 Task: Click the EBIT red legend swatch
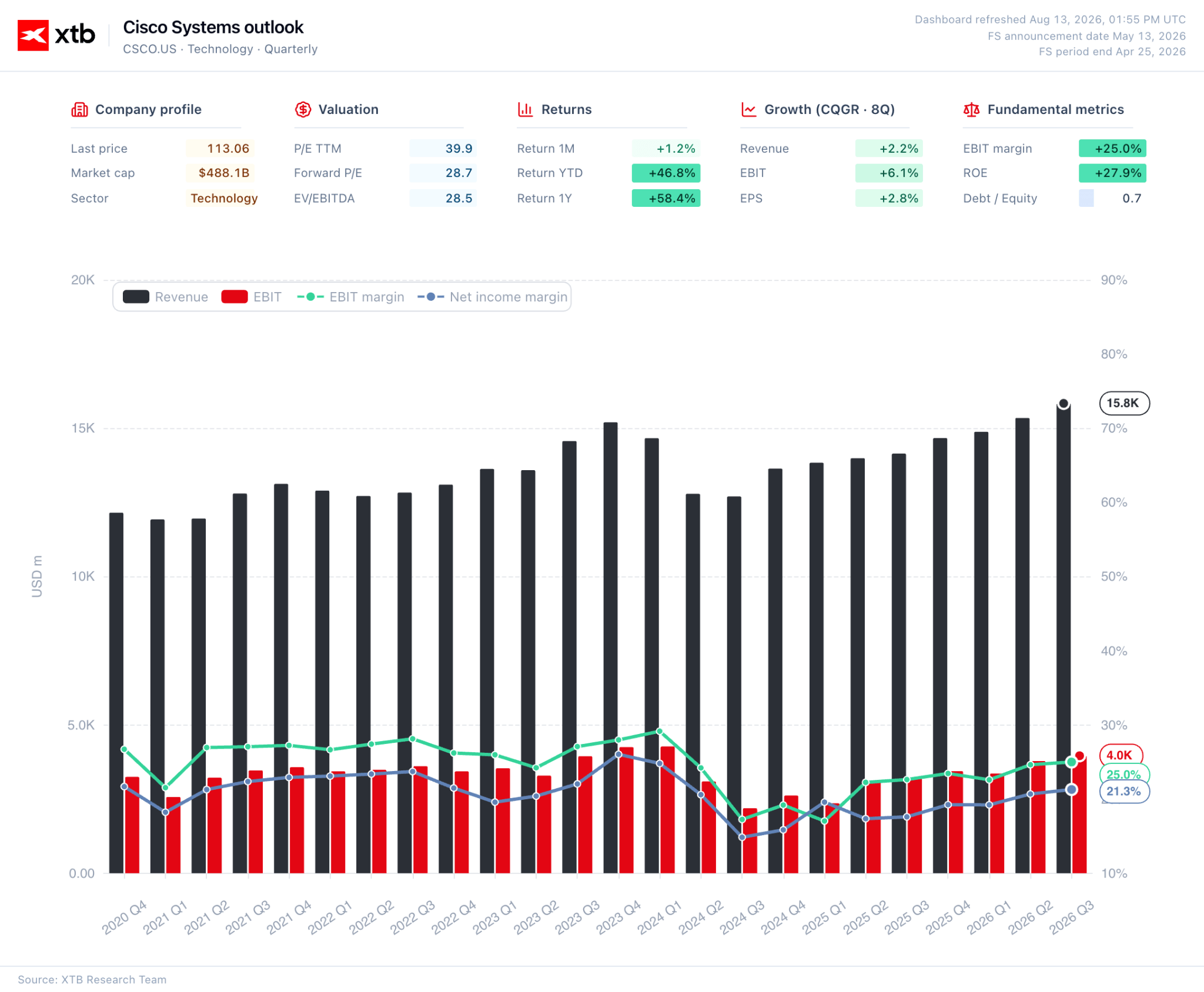[235, 297]
